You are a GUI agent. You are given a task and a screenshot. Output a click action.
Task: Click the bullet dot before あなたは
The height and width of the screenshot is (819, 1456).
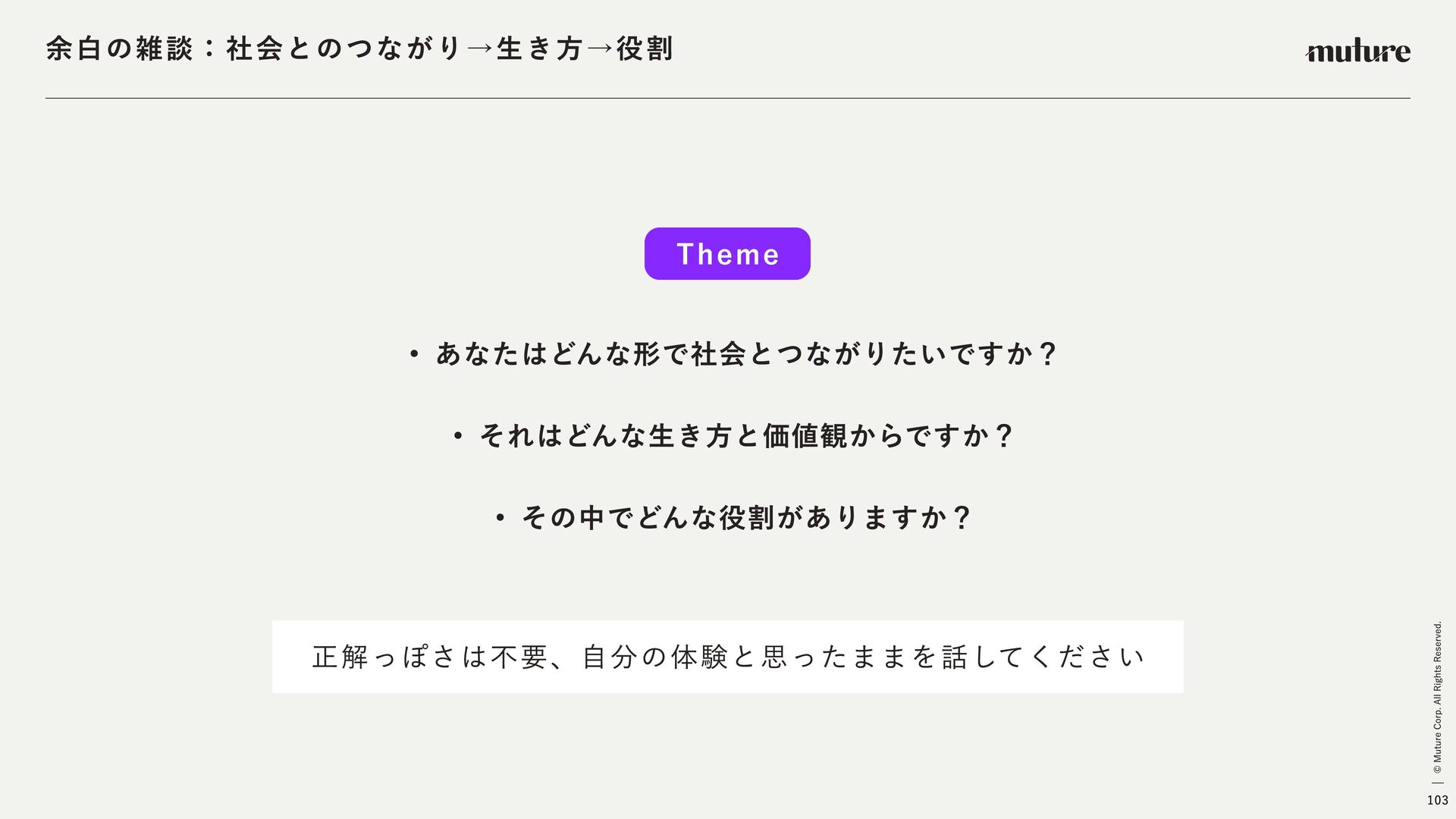tap(414, 354)
